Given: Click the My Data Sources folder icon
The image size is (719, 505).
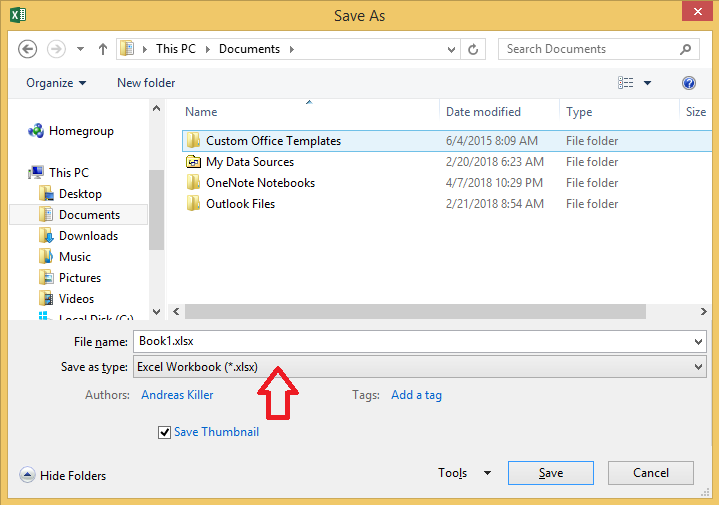Looking at the screenshot, I should point(194,161).
